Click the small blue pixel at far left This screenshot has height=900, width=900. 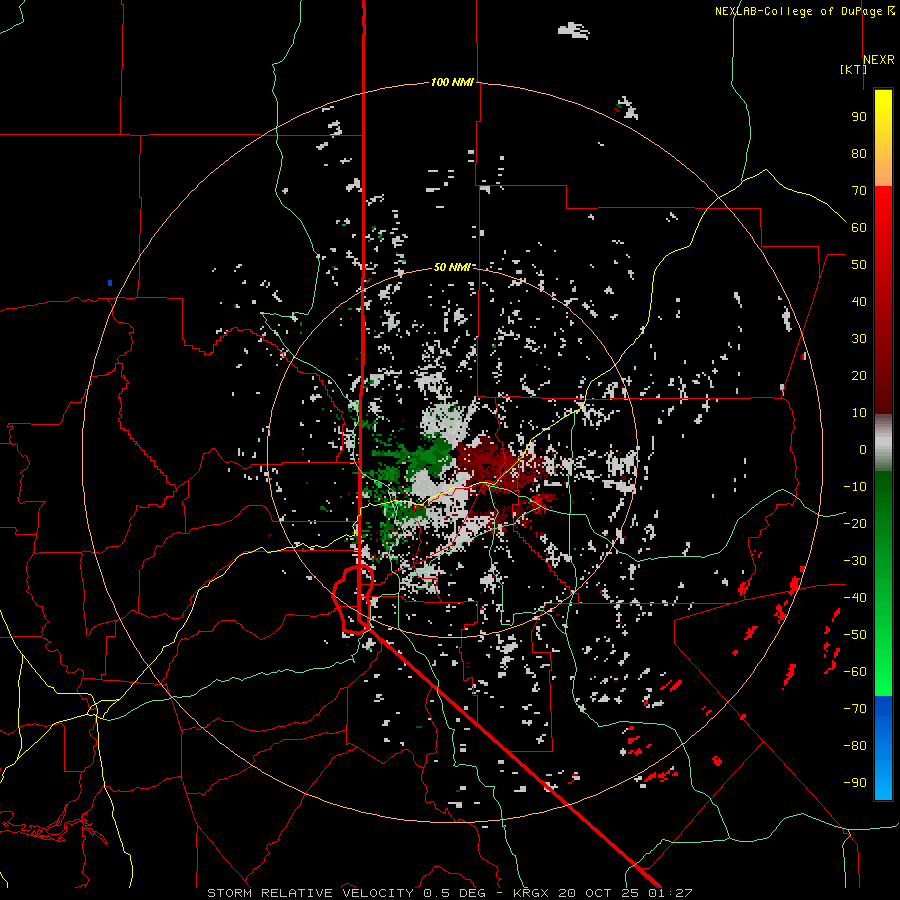point(110,283)
